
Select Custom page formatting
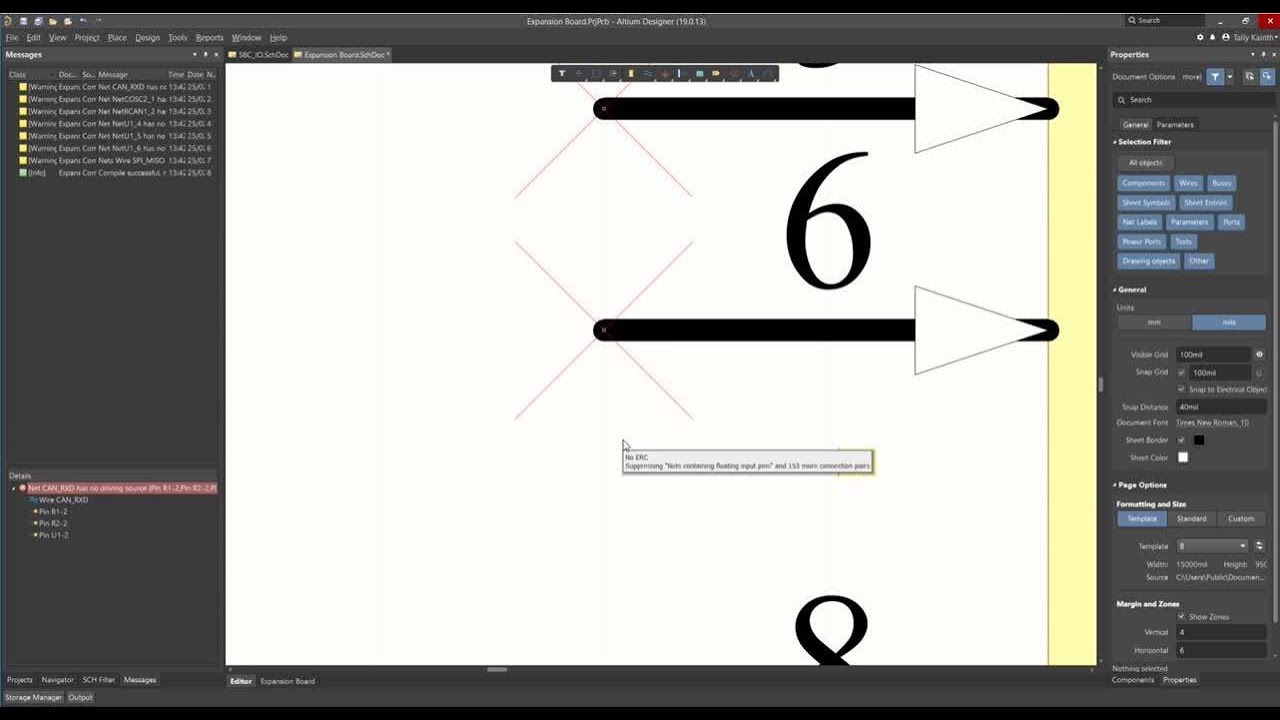(1241, 519)
